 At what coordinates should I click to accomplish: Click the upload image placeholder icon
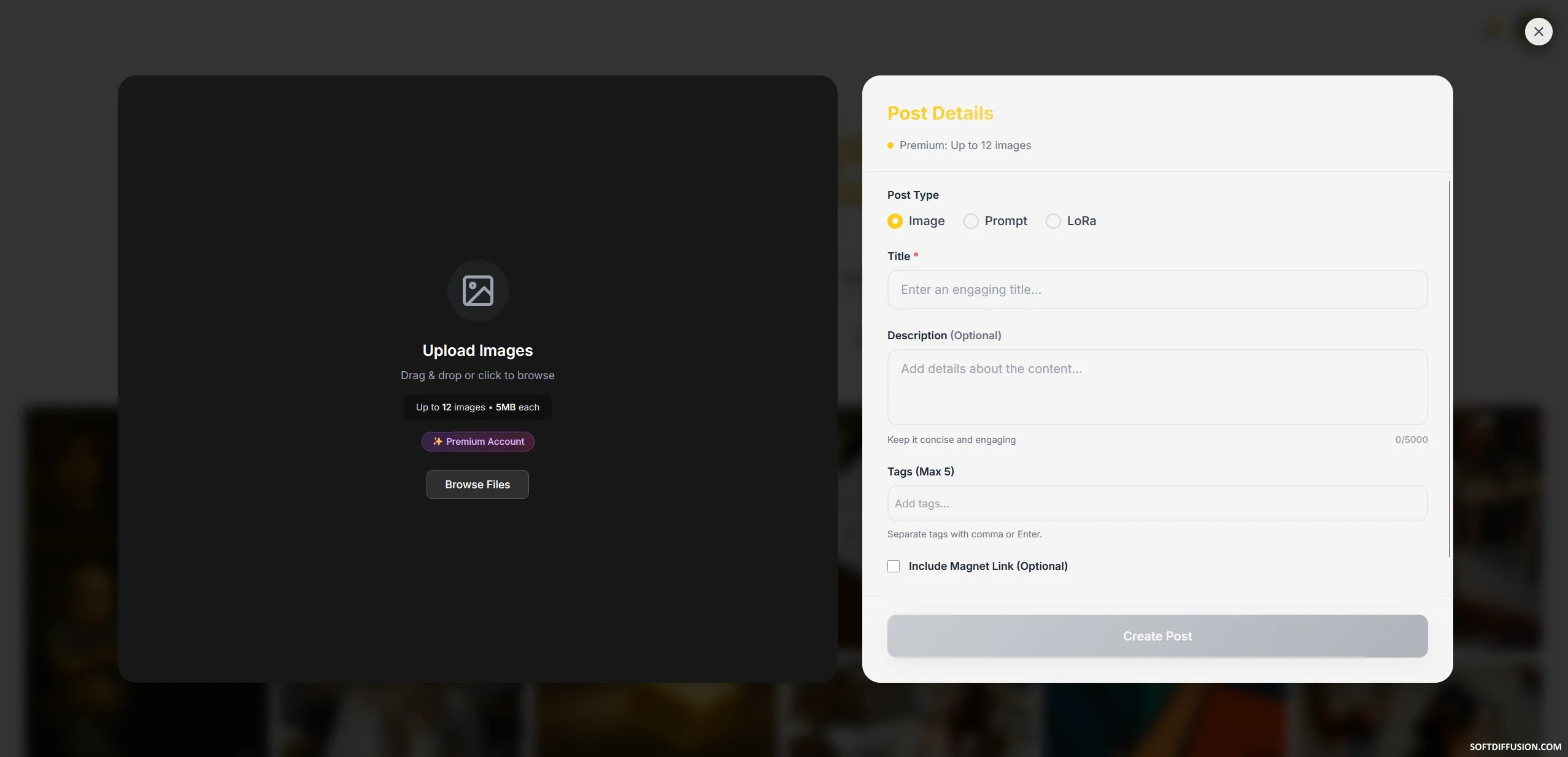coord(477,291)
